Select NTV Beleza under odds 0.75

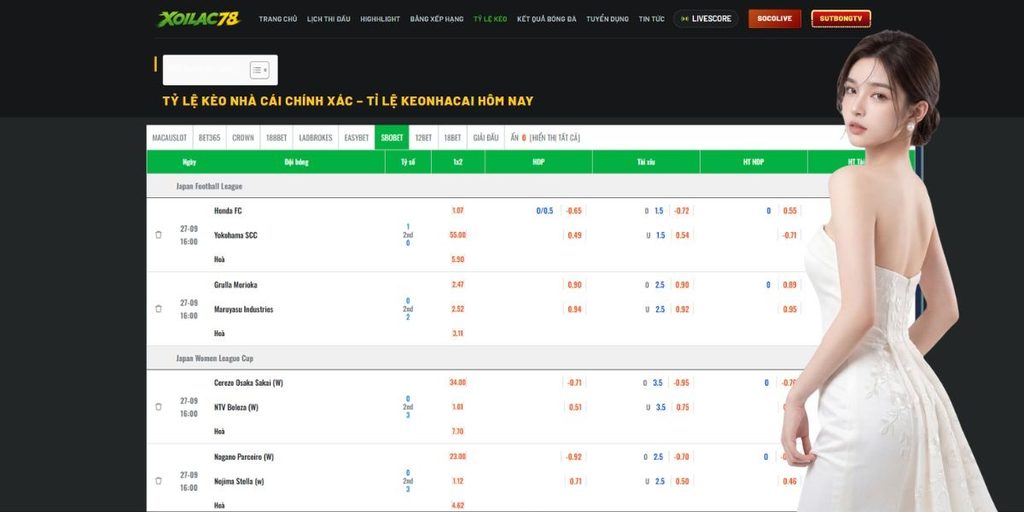pyautogui.click(x=682, y=407)
